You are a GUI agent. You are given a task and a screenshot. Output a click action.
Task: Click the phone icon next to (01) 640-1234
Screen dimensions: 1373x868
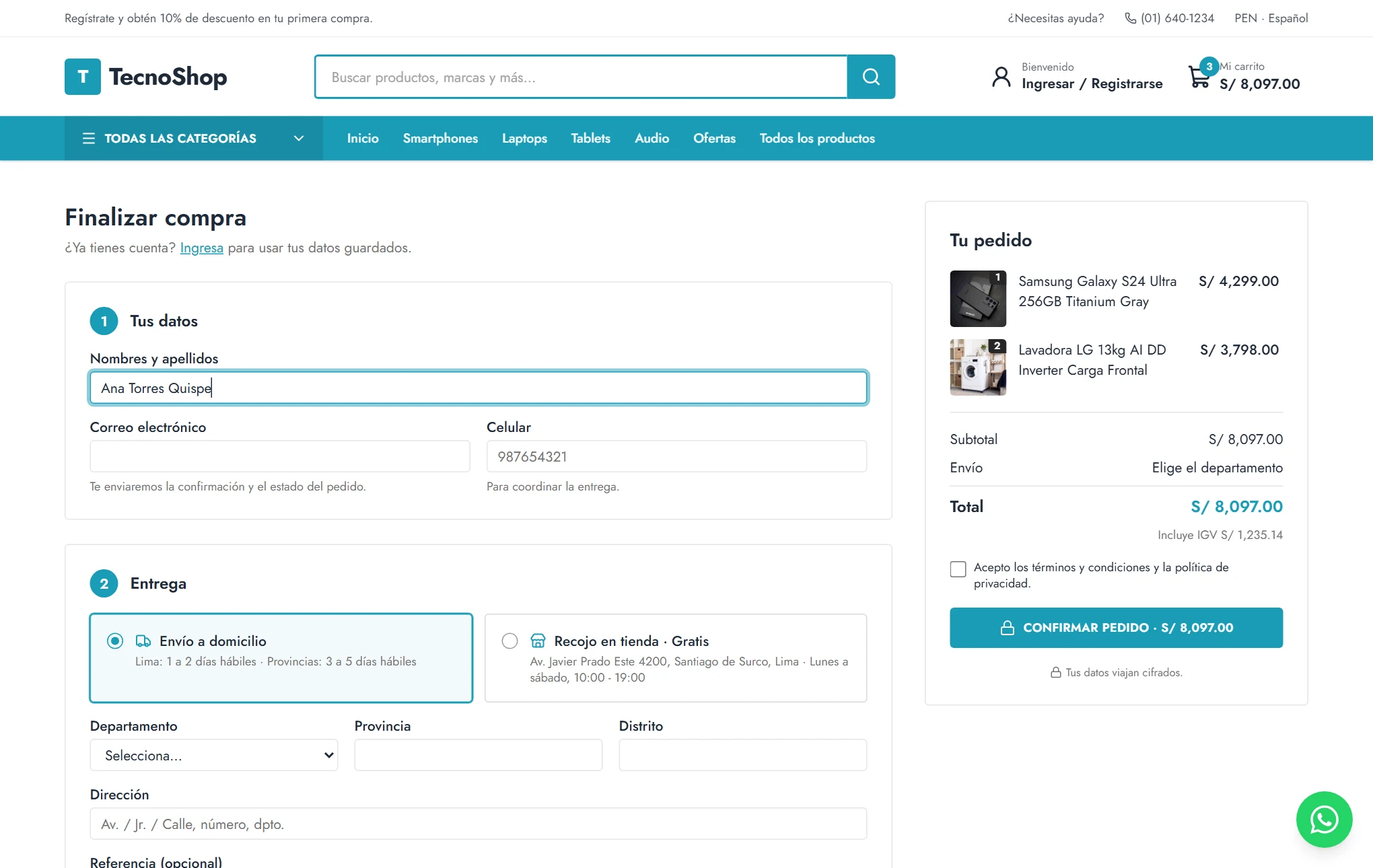pyautogui.click(x=1131, y=18)
